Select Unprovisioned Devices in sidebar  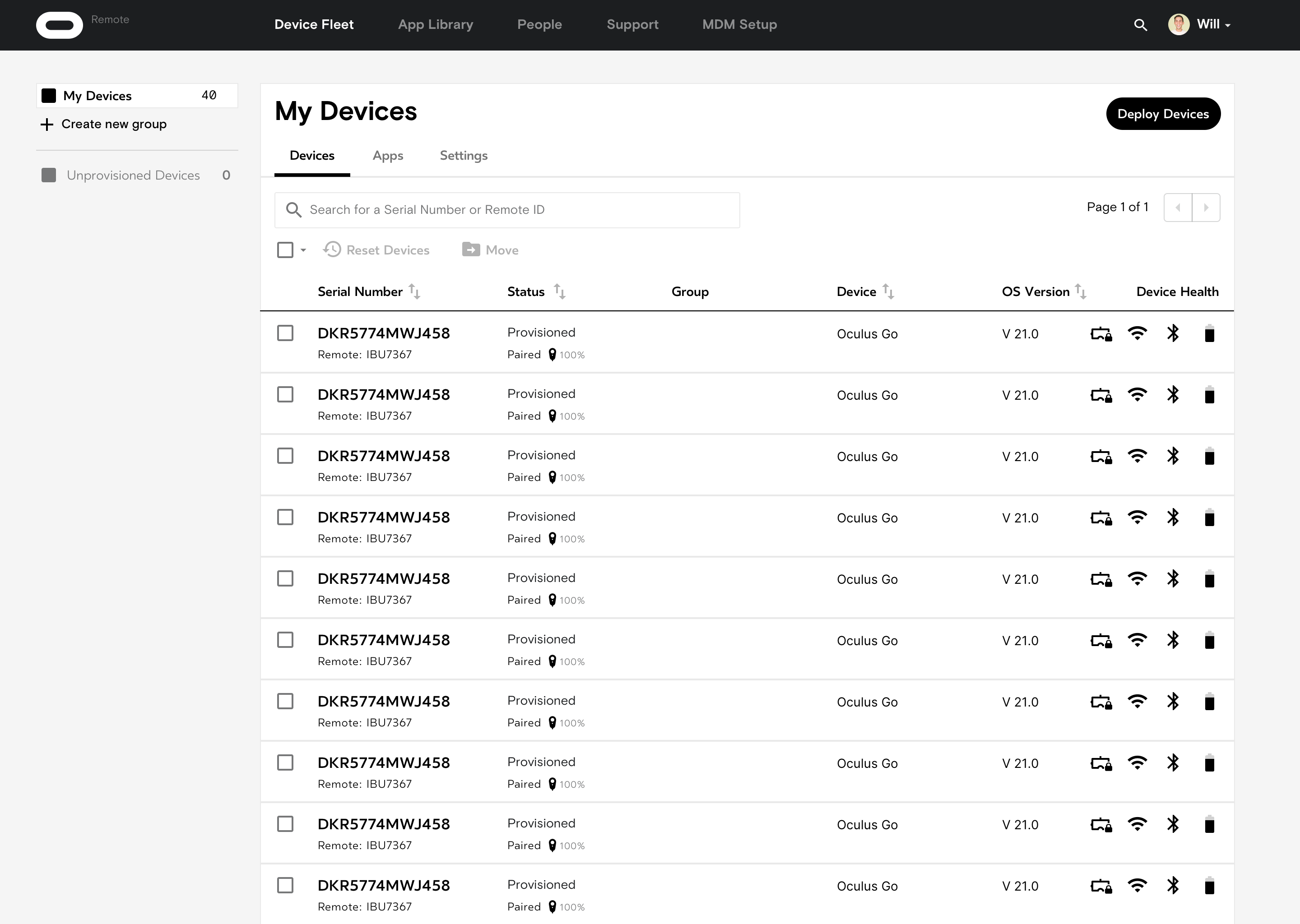pos(133,175)
